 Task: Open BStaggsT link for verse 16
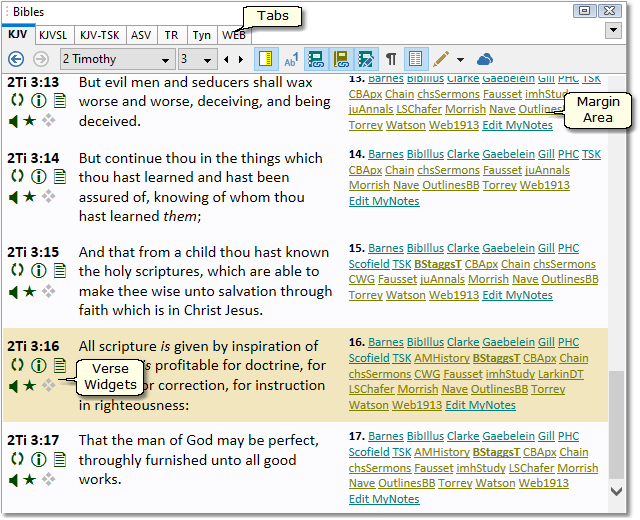point(496,358)
